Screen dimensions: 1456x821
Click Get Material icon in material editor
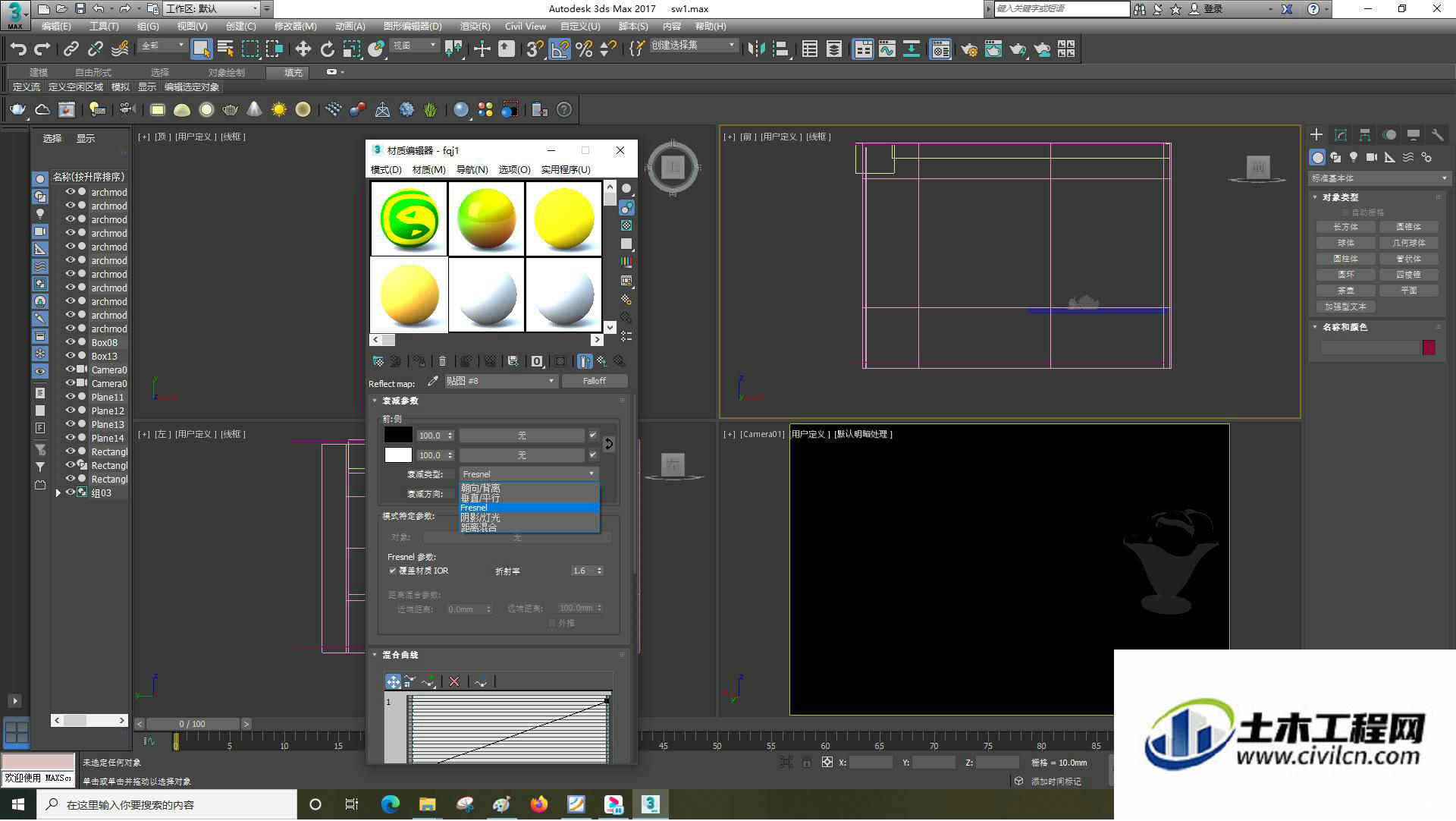[378, 361]
